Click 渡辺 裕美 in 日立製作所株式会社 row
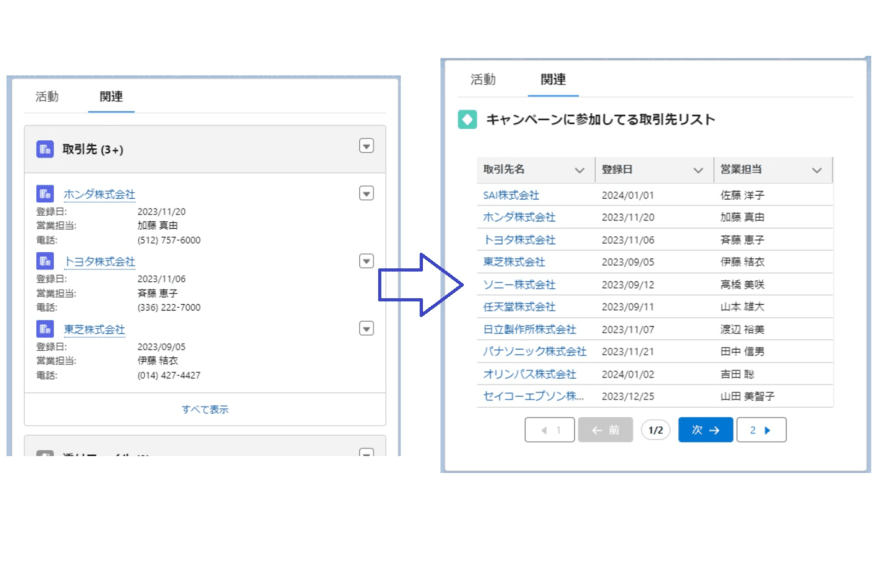This screenshot has width=879, height=586. (742, 329)
